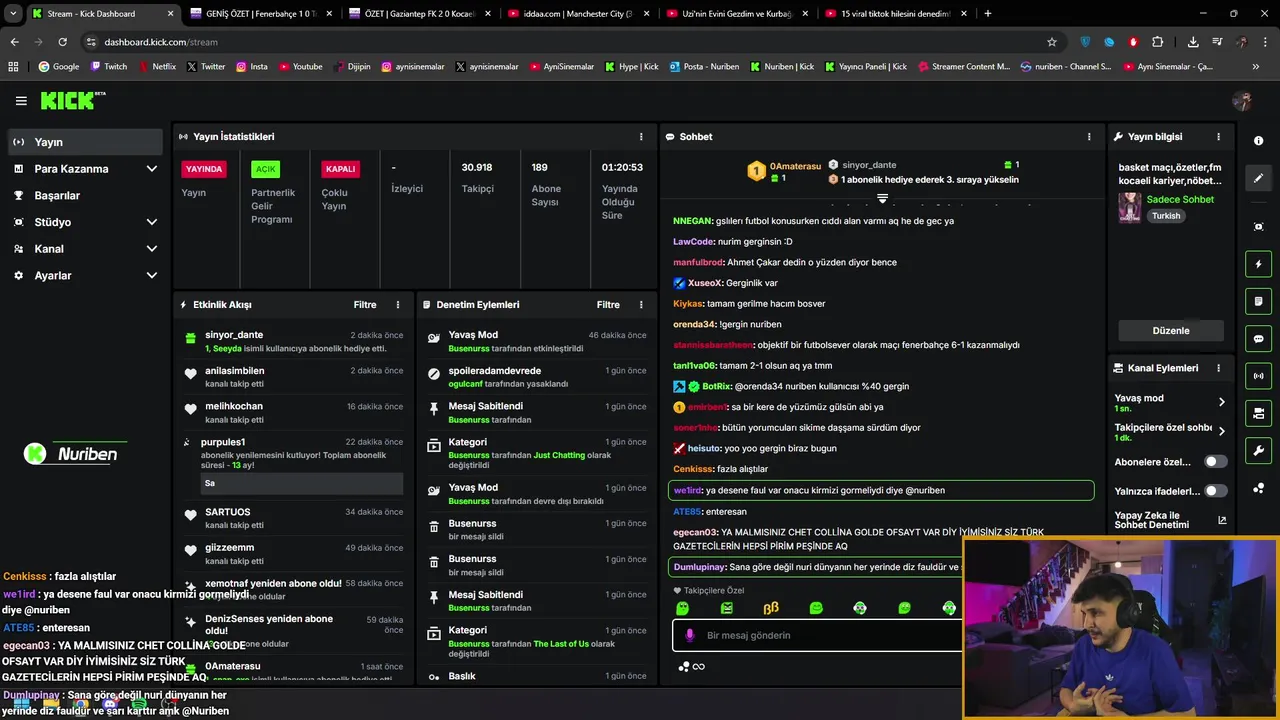
Task: Bookmark this page with the star icon
Action: coord(1052,42)
